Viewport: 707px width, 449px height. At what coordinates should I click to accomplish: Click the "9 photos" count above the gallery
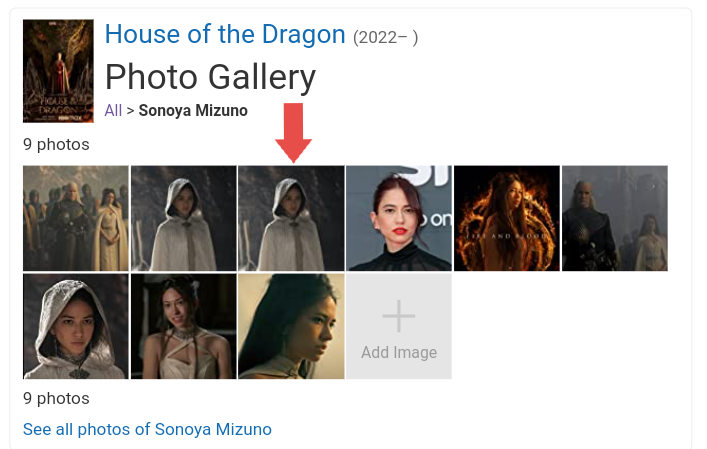tap(56, 144)
